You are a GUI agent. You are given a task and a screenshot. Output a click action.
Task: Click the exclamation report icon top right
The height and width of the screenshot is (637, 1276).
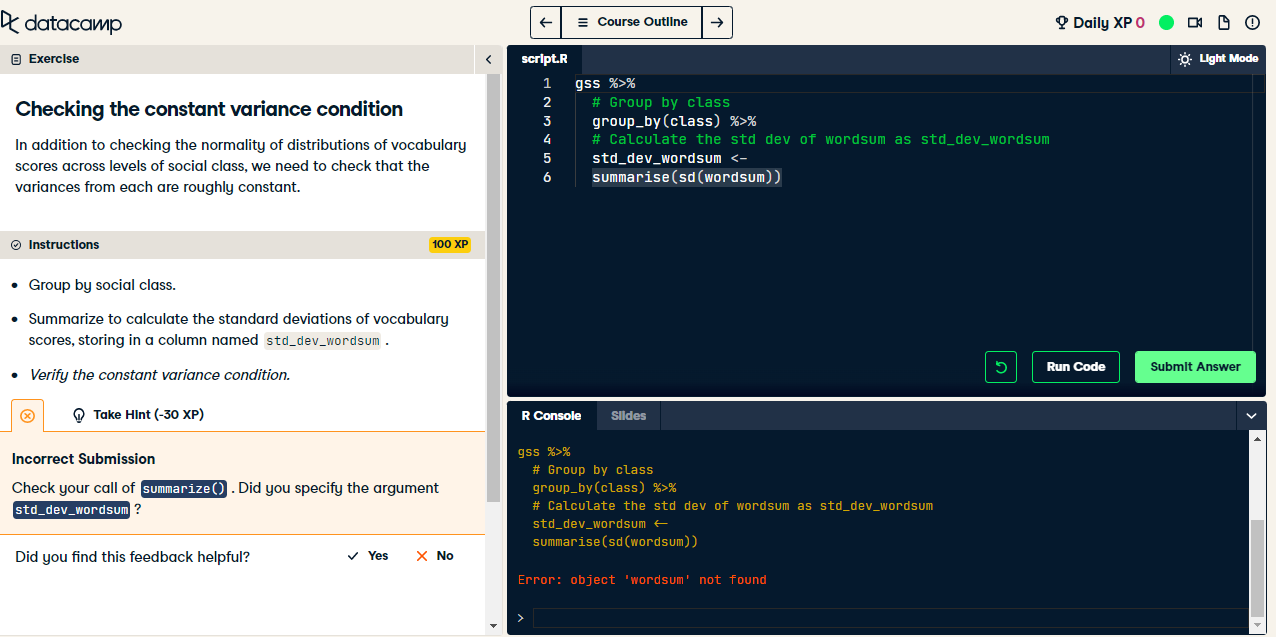(1252, 21)
